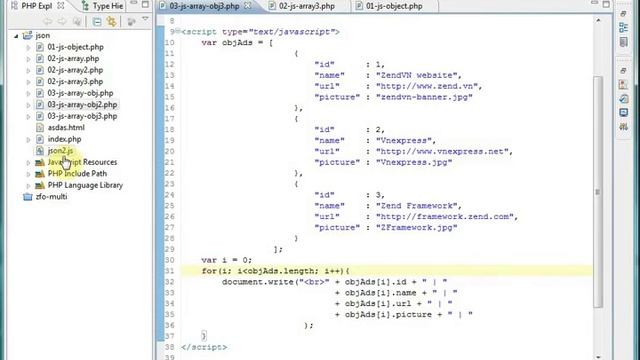Close the 03-js-array-obj3.php editor tab

pos(248,6)
